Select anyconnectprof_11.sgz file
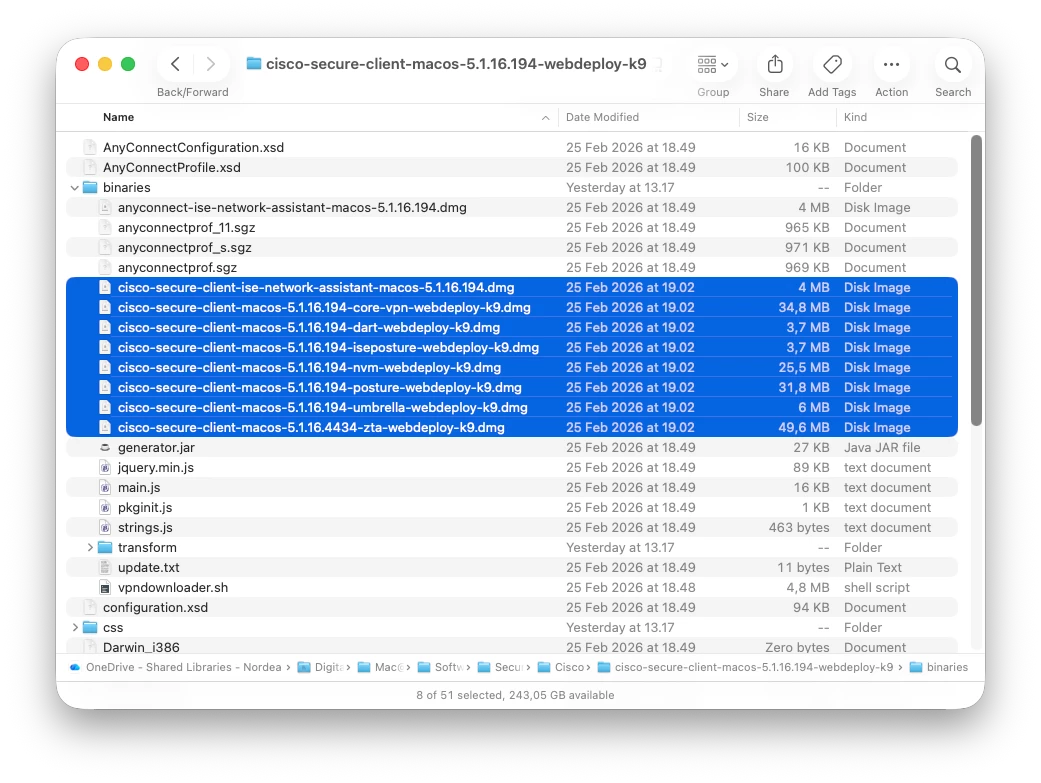 (x=512, y=227)
